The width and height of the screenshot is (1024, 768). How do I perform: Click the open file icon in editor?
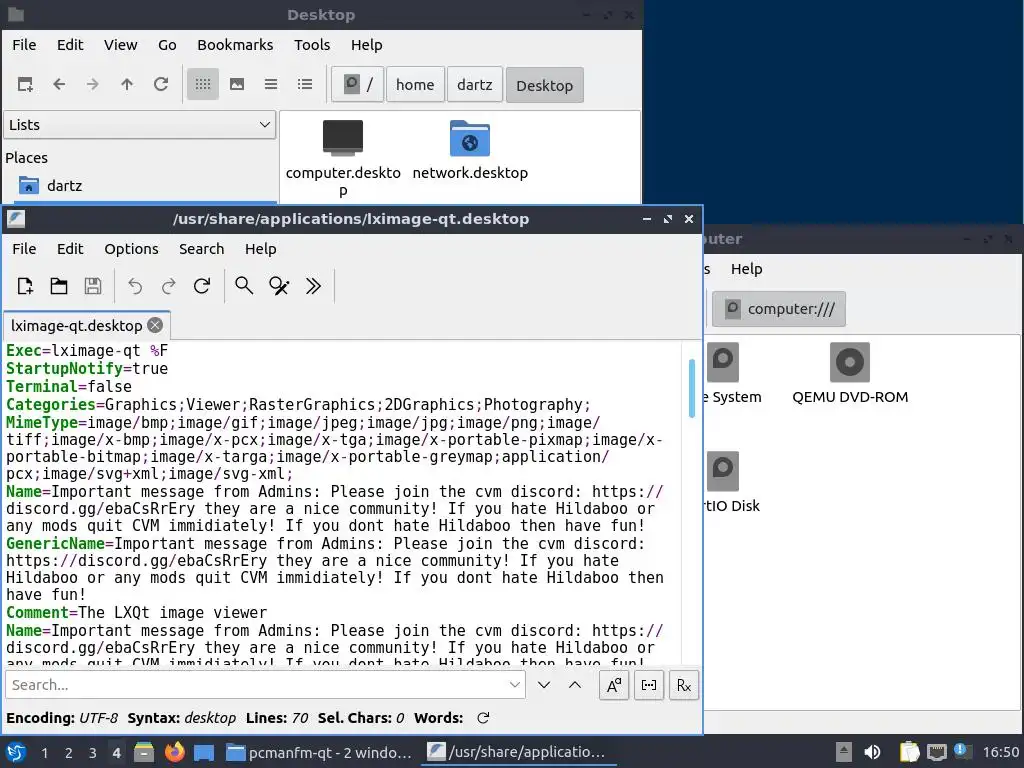tap(59, 286)
